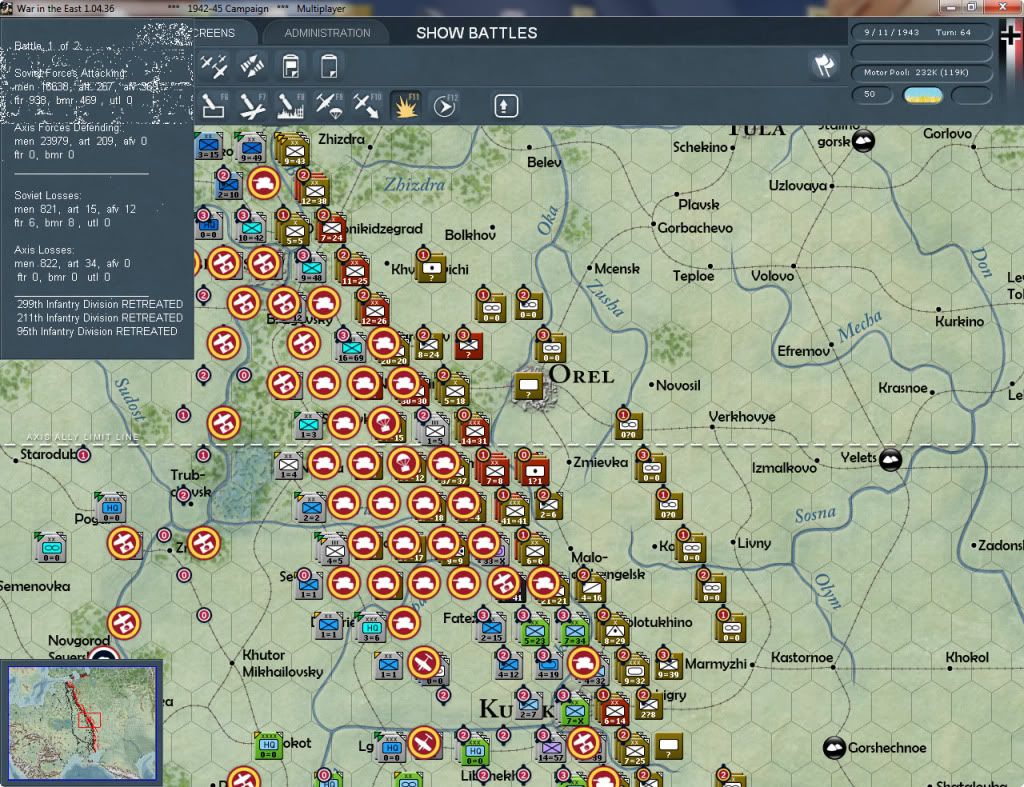1024x787 pixels.
Task: Toggle the F11 show battles explosion icon
Action: [x=406, y=106]
